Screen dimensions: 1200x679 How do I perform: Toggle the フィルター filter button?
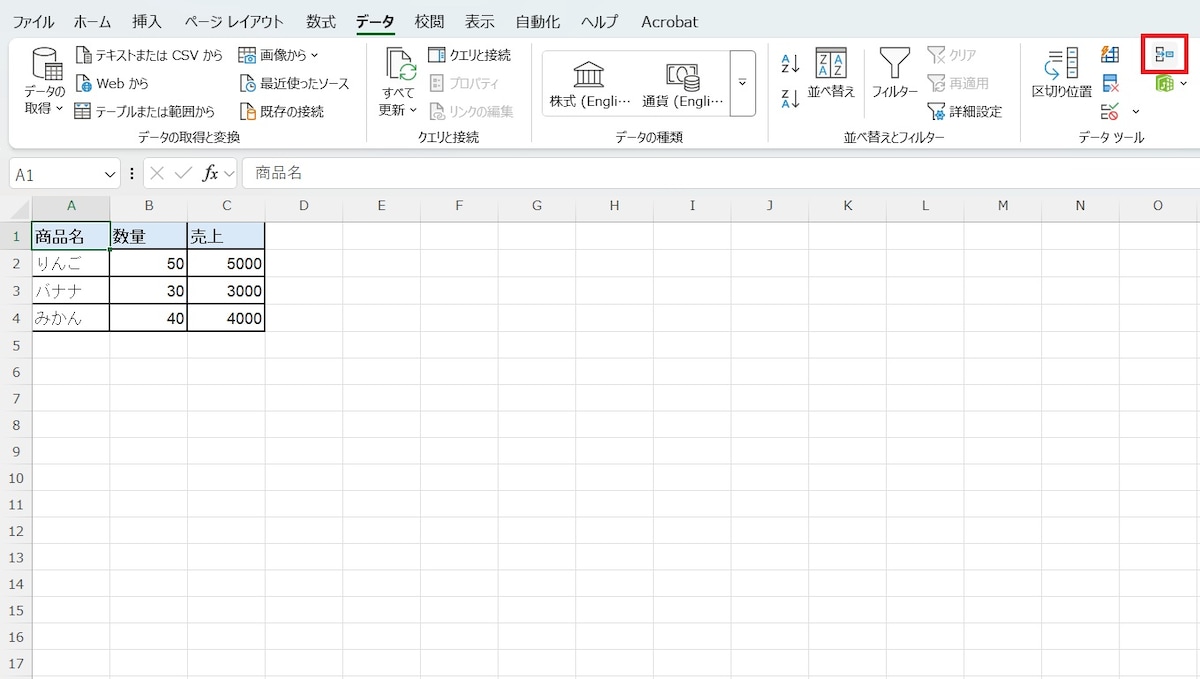(894, 74)
